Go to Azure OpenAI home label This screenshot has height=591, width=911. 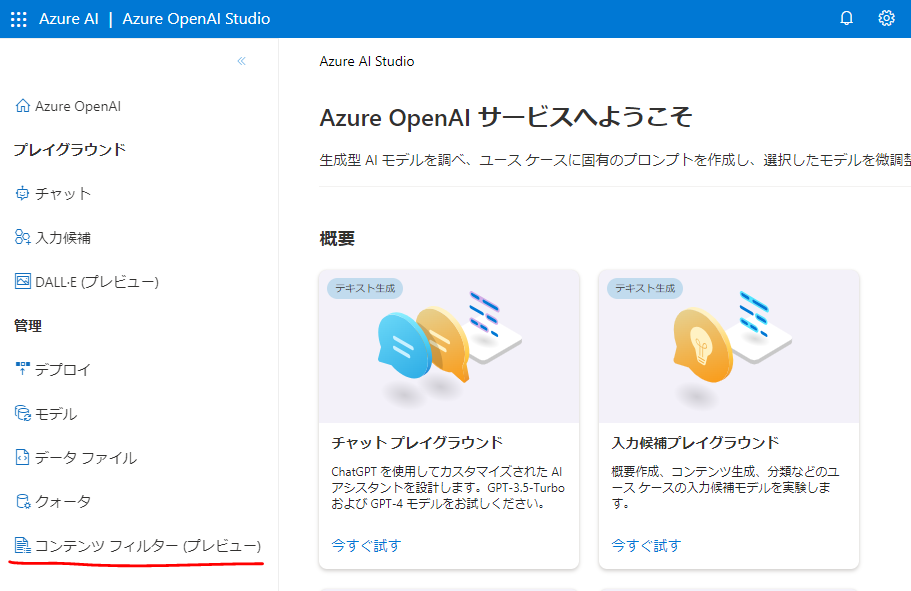pyautogui.click(x=78, y=106)
